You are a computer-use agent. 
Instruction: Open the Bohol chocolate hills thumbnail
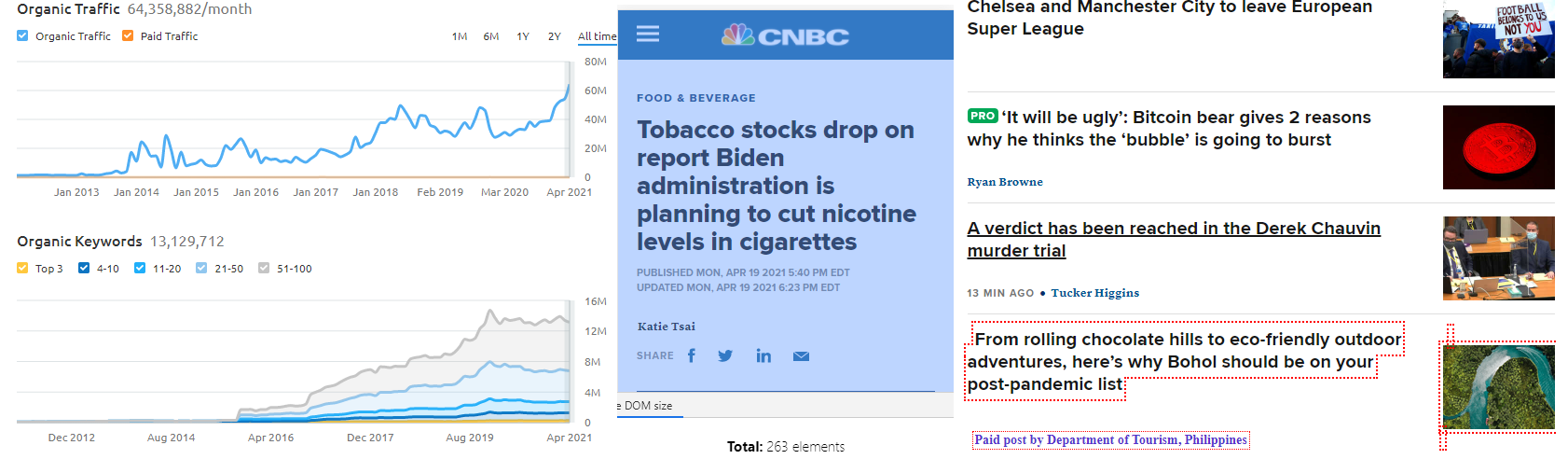click(x=1499, y=387)
